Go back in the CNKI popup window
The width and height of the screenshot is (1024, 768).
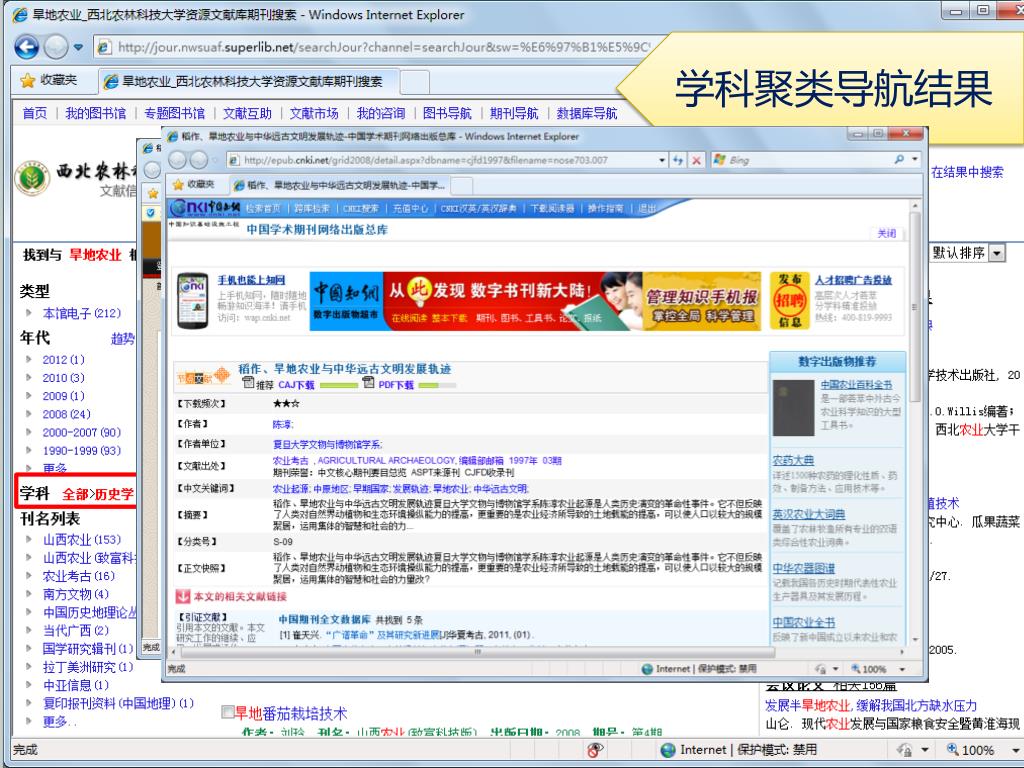pos(178,160)
